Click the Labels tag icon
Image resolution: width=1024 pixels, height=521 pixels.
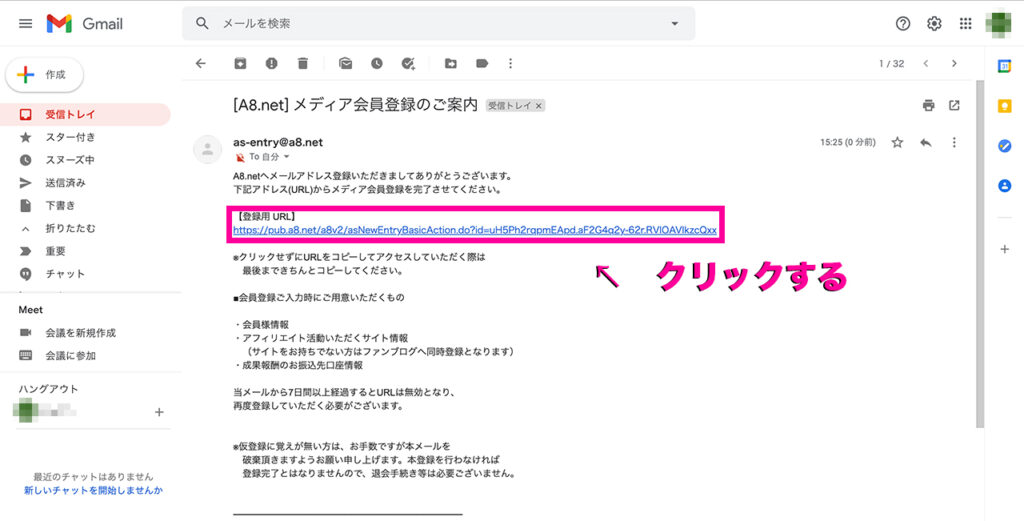coord(482,63)
